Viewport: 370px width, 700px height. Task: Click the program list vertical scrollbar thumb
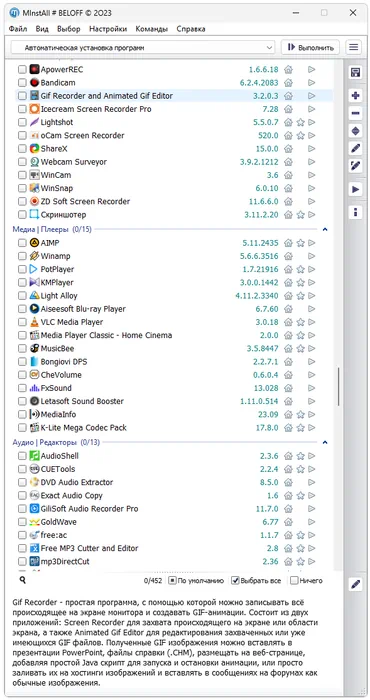point(338,386)
